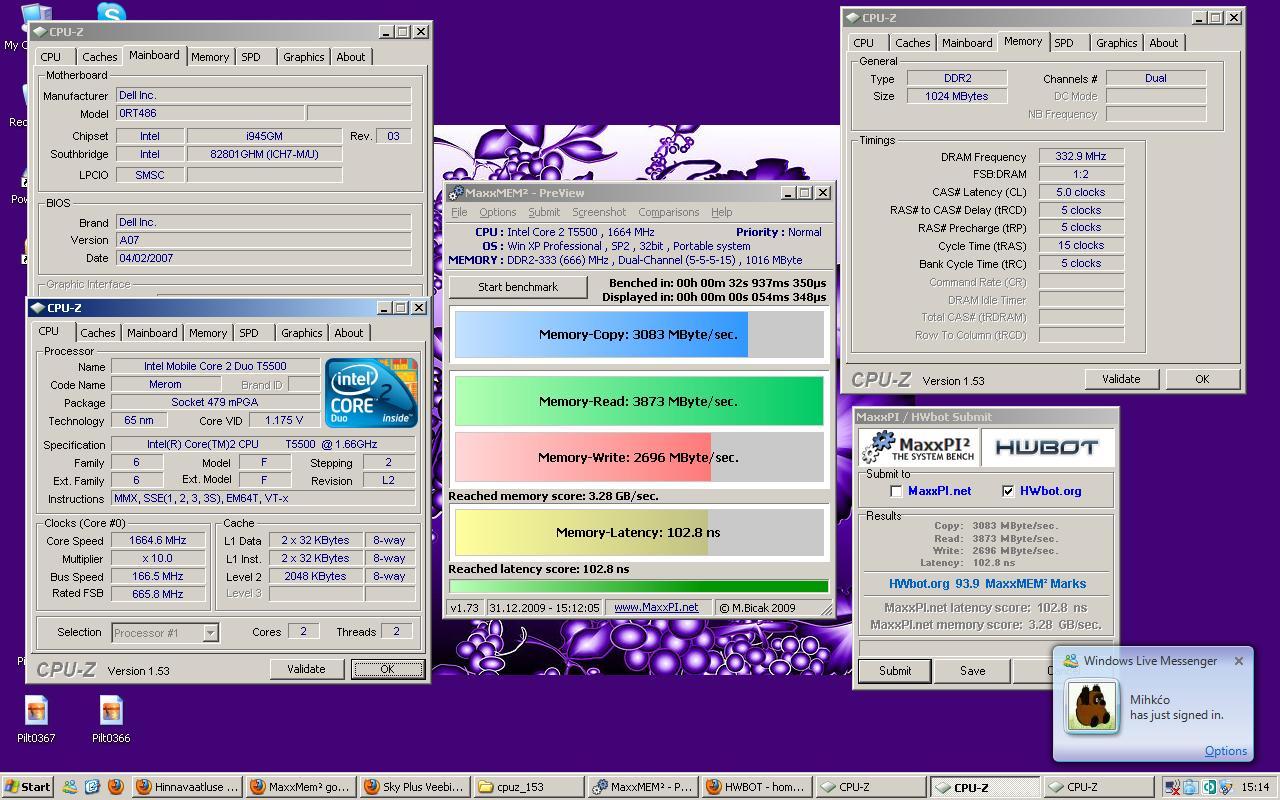Click CAS# Latency 5.0 clocks field

(1081, 192)
